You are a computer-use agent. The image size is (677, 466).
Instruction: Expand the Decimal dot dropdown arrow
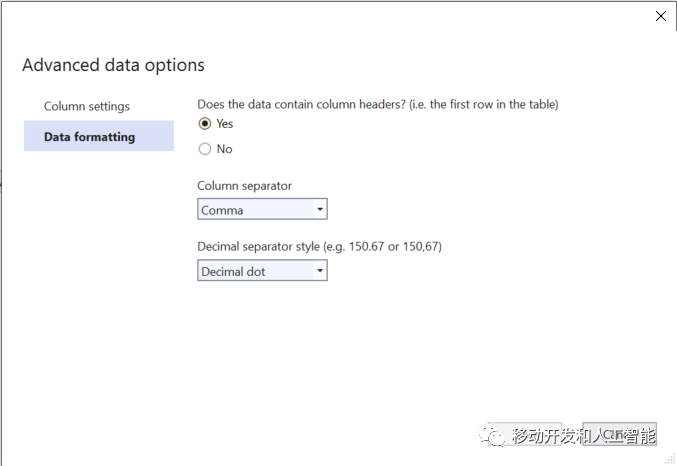[x=320, y=271]
